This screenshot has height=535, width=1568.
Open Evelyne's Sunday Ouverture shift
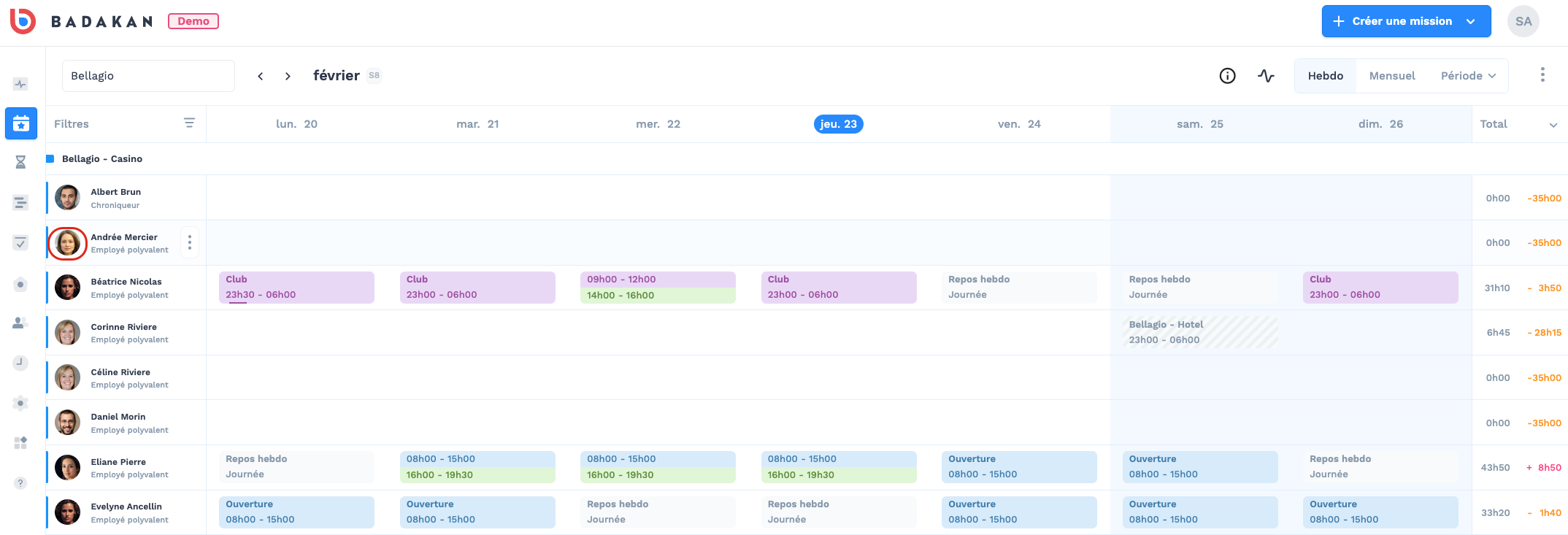coord(1380,512)
